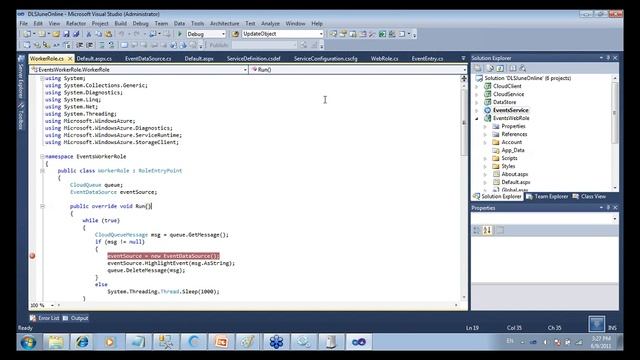
Task: Click the auto-hide pin of Properties panel
Action: (608, 208)
